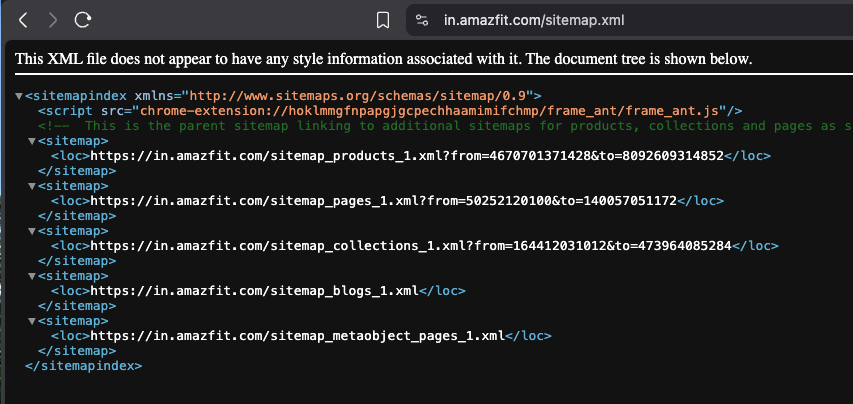The width and height of the screenshot is (853, 404).
Task: Click the sitemap_collections_1.xml URL text
Action: [x=411, y=246]
